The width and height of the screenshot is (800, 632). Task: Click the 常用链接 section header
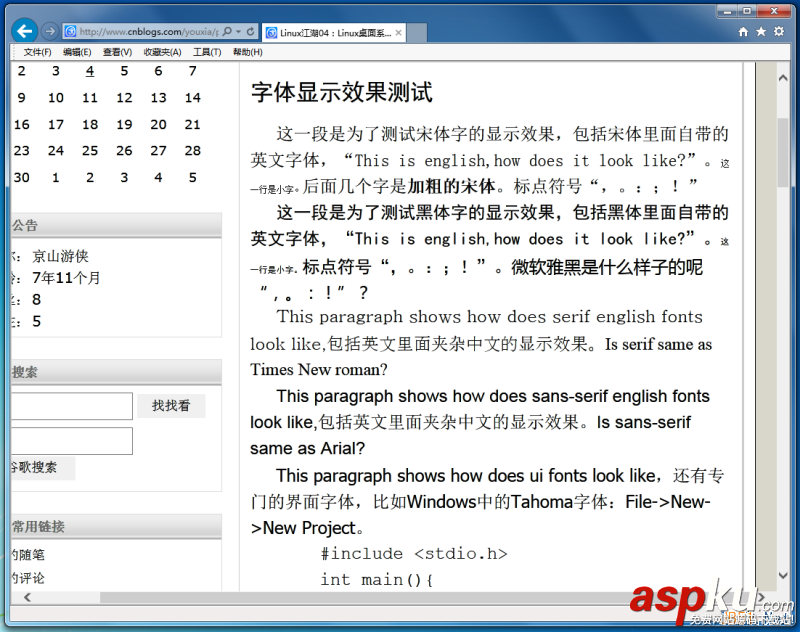tap(116, 526)
